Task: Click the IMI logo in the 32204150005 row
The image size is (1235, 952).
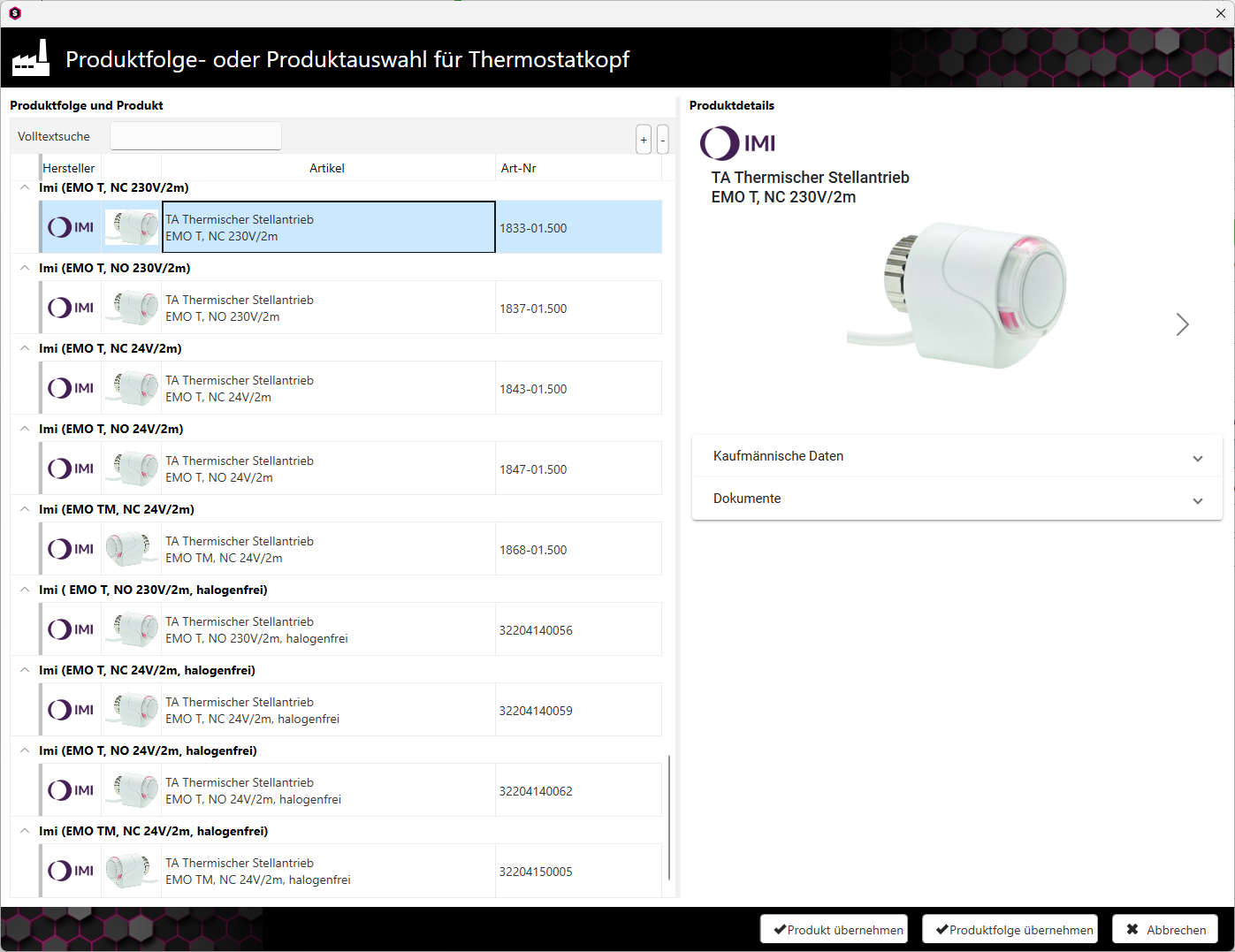Action: (71, 871)
